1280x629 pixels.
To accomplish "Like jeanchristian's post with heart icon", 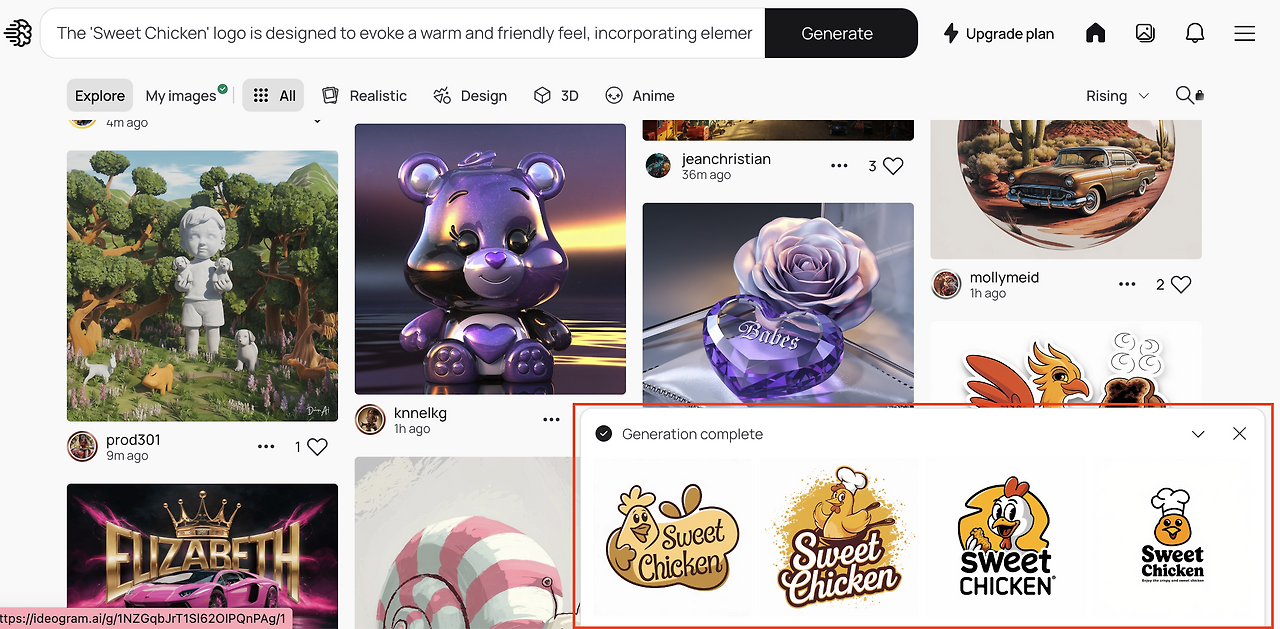I will point(893,166).
